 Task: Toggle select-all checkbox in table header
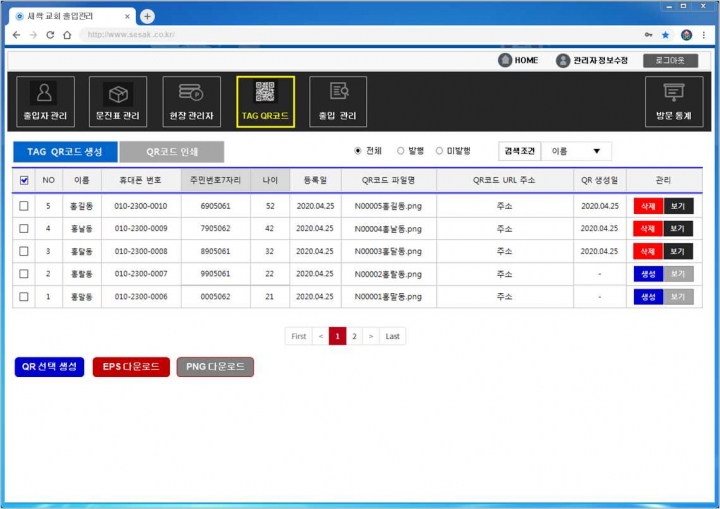[x=24, y=180]
